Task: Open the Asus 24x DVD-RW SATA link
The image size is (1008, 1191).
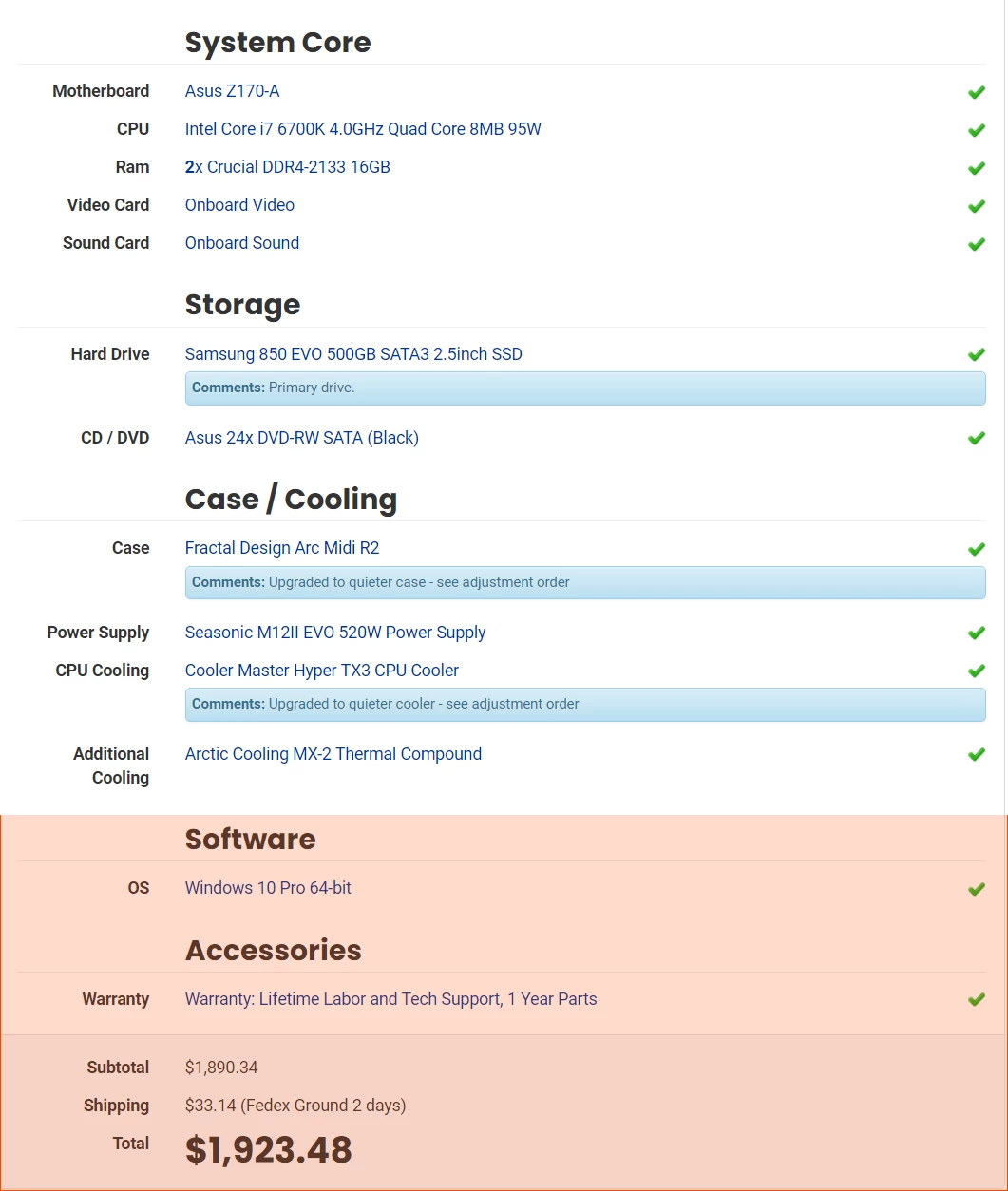Action: (302, 438)
